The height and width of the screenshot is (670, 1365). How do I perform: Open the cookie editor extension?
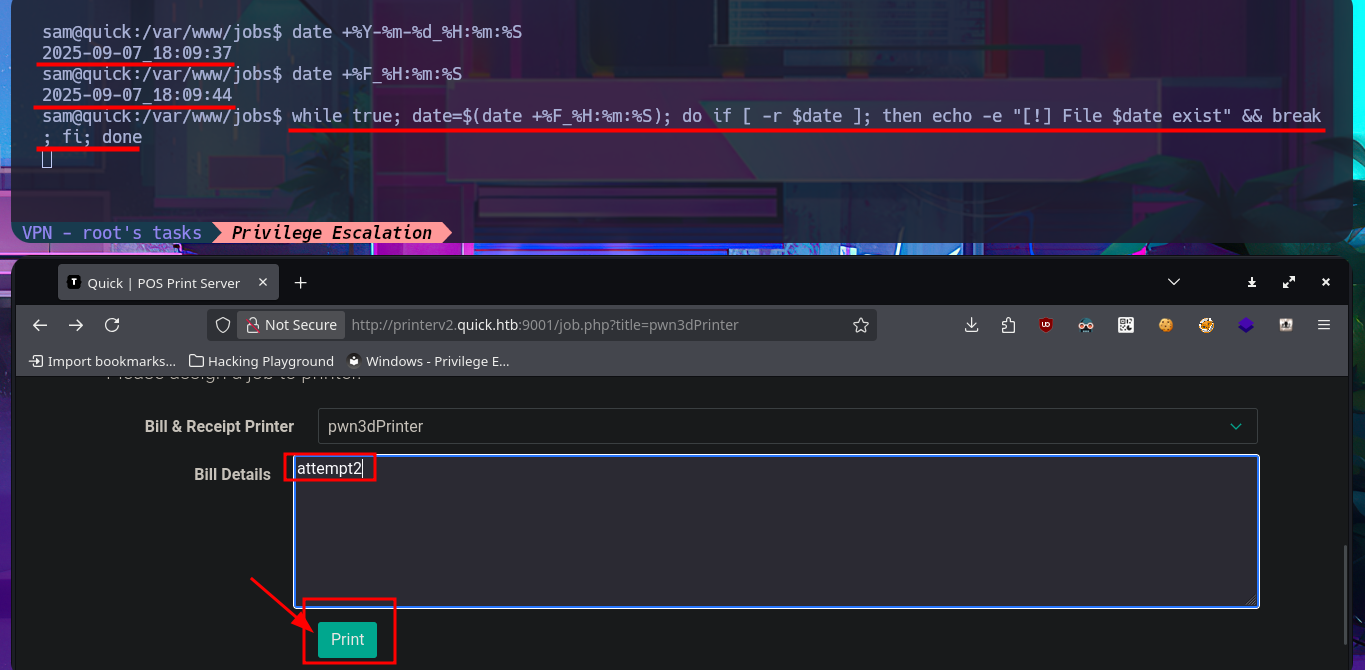pos(1165,325)
